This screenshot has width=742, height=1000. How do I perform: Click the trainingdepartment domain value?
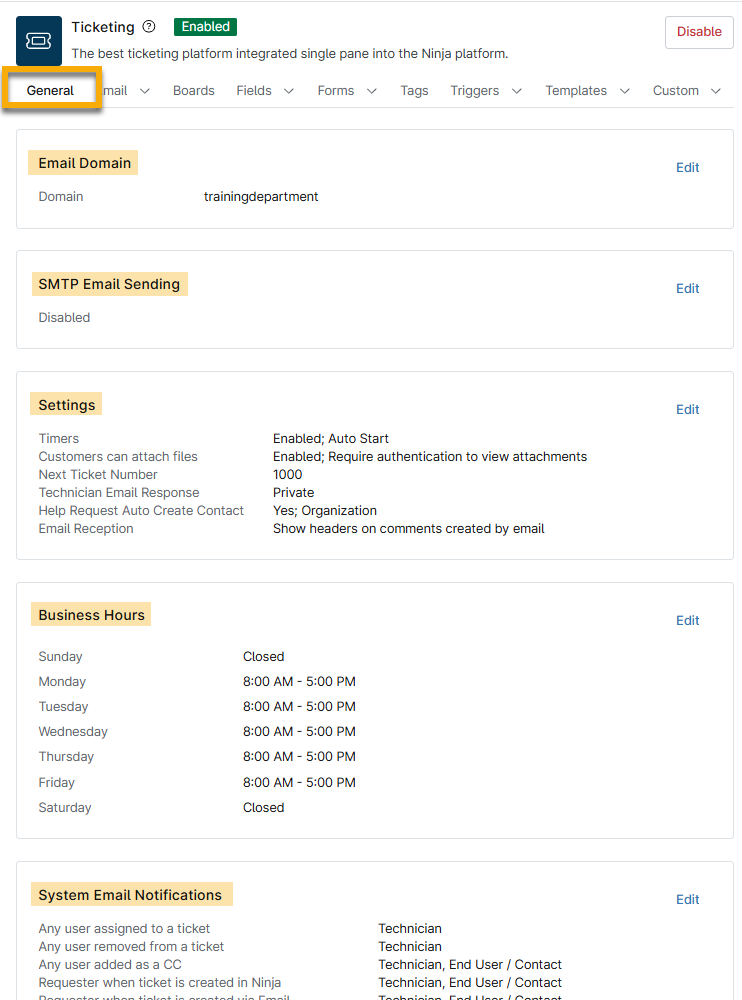261,197
